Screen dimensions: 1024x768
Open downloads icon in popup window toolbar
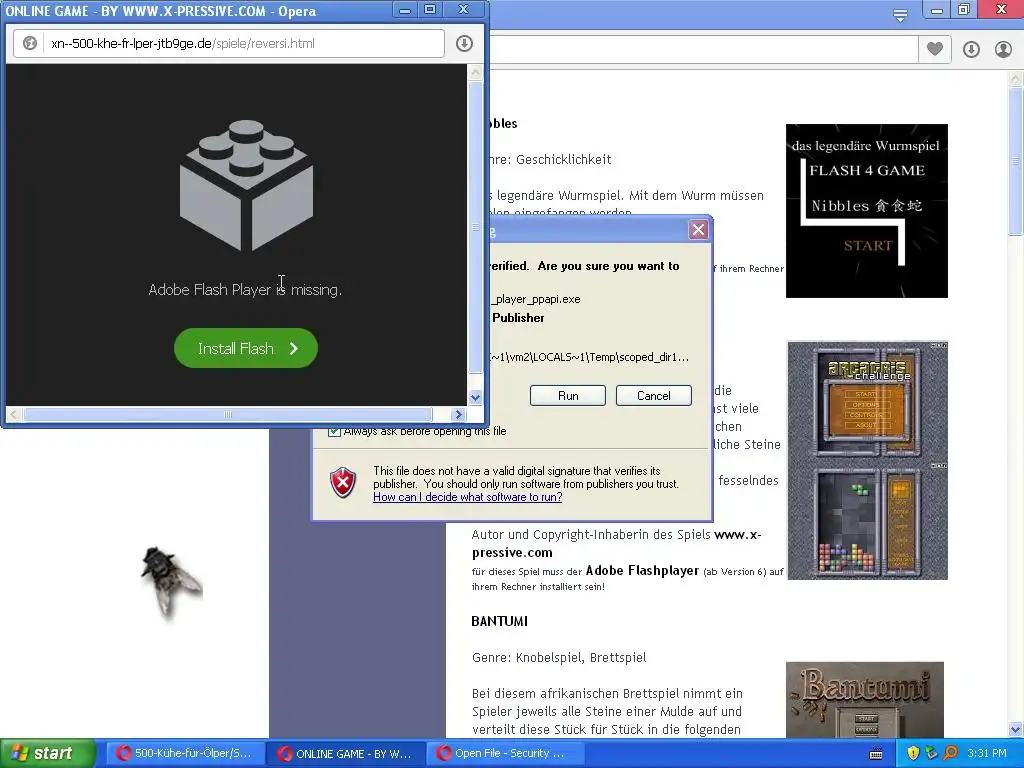pyautogui.click(x=464, y=44)
